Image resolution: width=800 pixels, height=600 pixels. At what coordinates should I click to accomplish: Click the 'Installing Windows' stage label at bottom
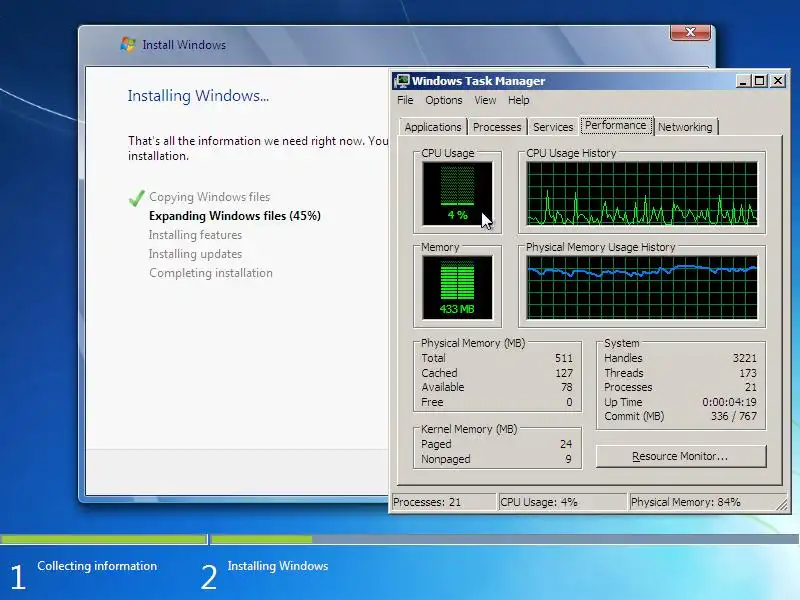tap(278, 566)
